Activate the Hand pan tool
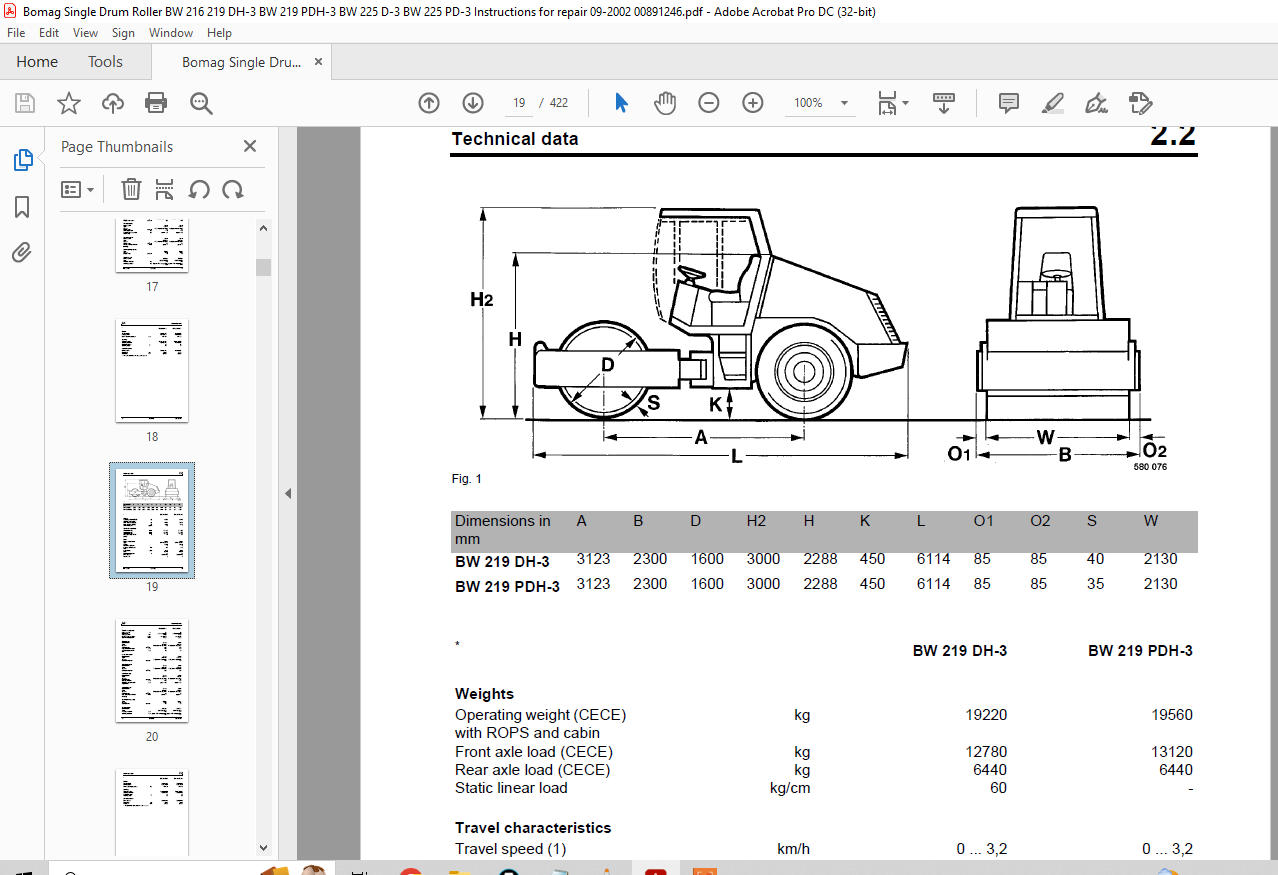 [665, 103]
